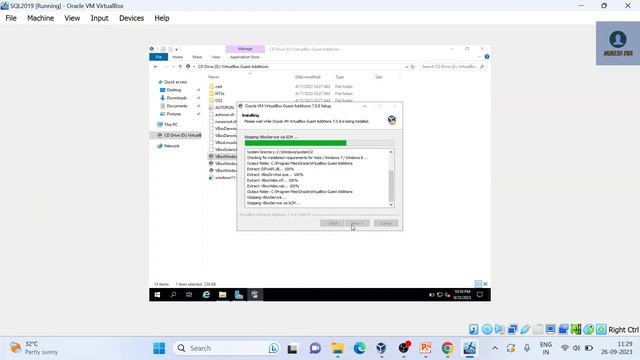Click the File Explorer help icon
Screen dimensions: 640x360
(487, 57)
